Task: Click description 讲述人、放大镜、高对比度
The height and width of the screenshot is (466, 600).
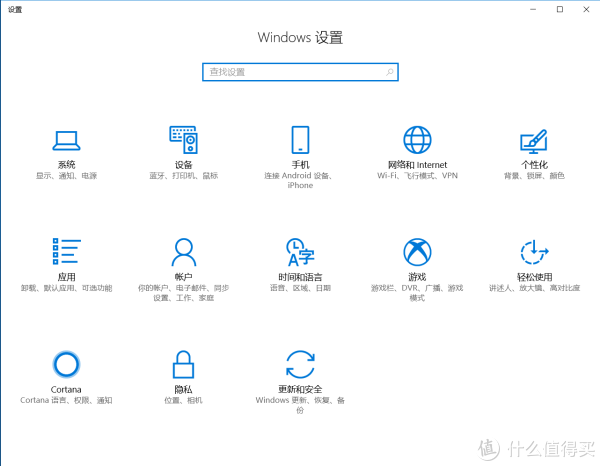Action: pyautogui.click(x=535, y=288)
